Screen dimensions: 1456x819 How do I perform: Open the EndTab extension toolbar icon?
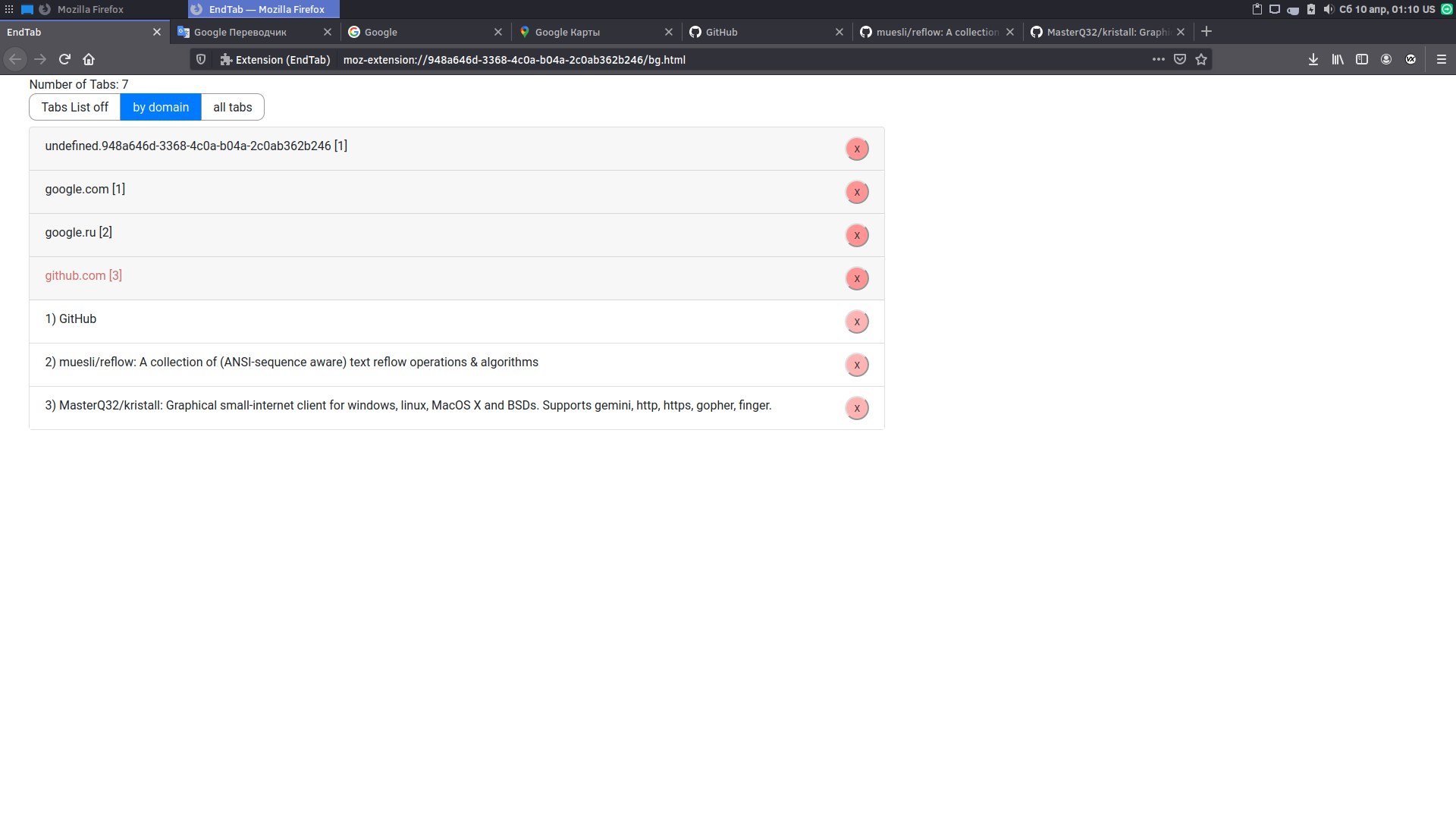(x=1410, y=59)
